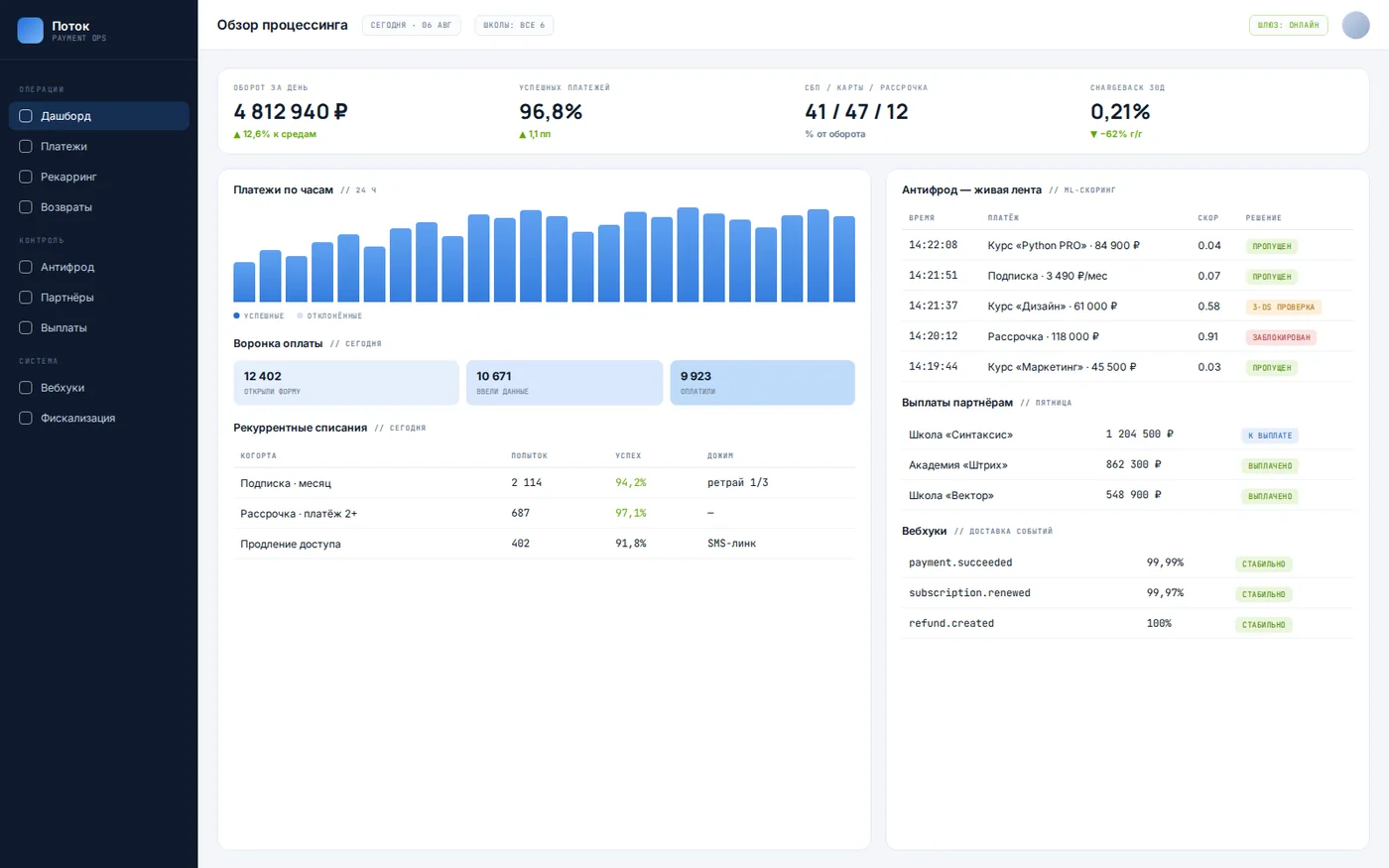
Task: Open the Курс «Маркетинг» payment row
Action: tap(1127, 367)
